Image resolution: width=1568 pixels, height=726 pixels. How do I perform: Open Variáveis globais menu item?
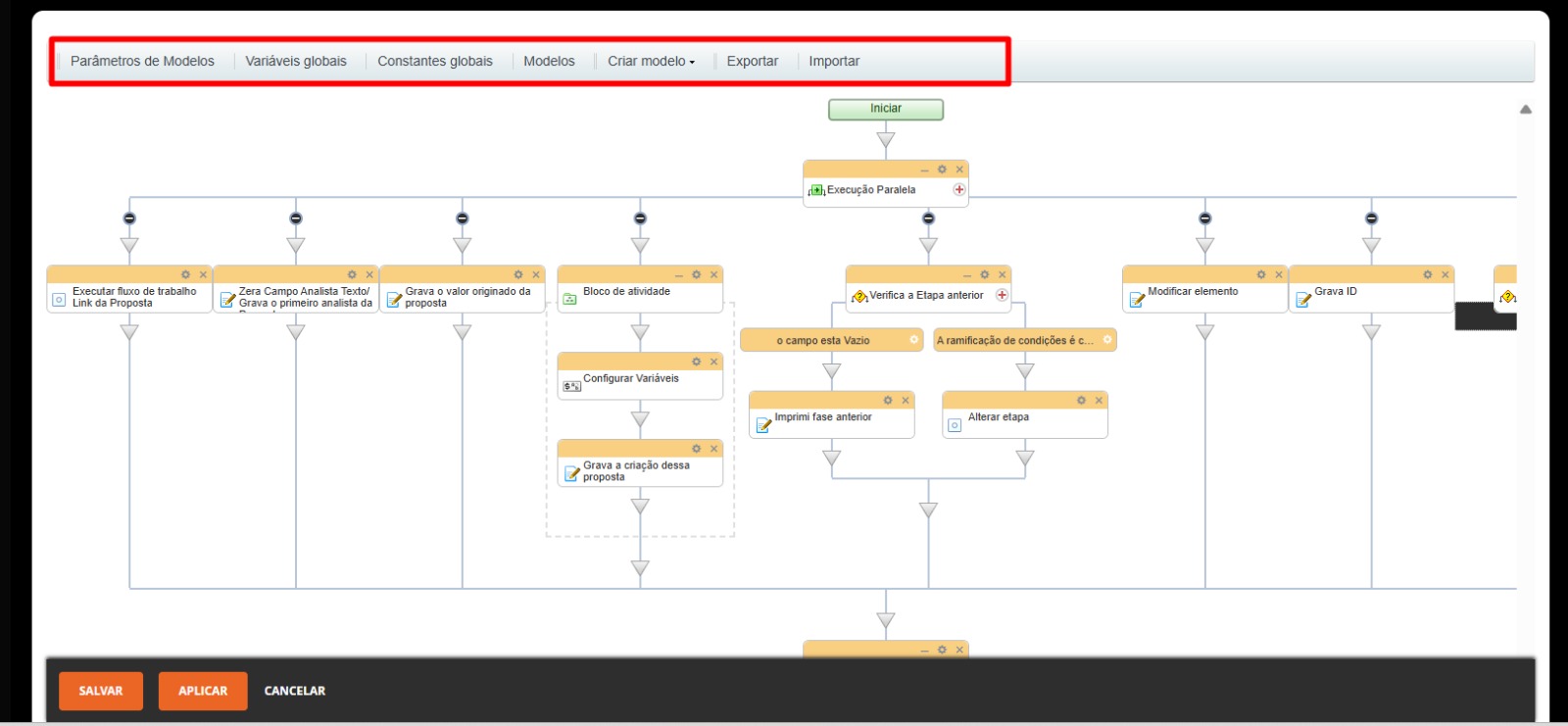coord(296,61)
